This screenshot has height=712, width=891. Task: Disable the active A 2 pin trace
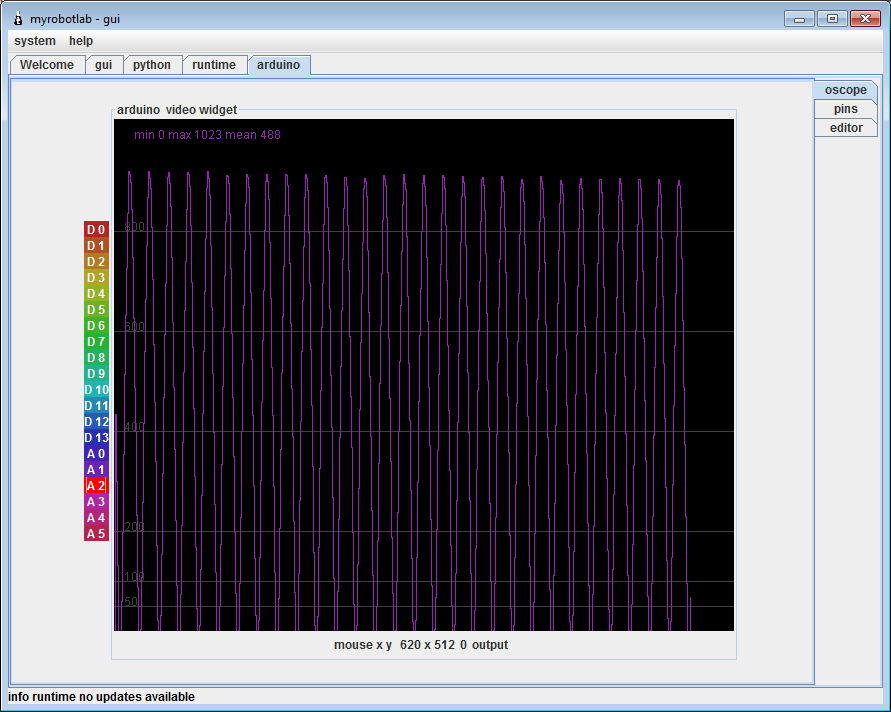tap(97, 486)
